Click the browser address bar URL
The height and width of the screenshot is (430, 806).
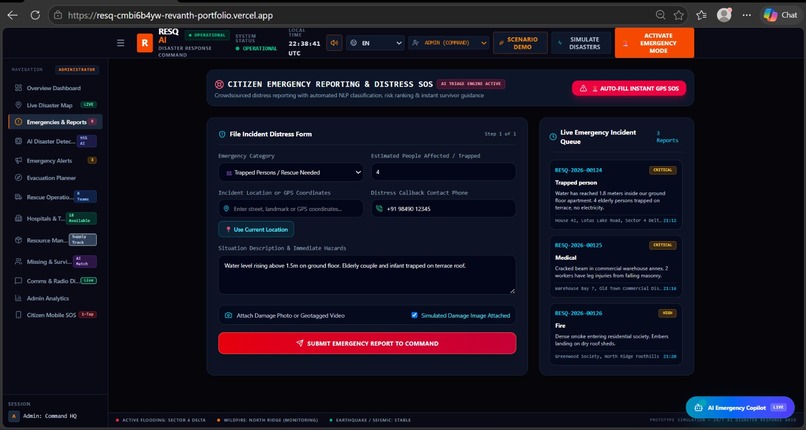coord(170,15)
